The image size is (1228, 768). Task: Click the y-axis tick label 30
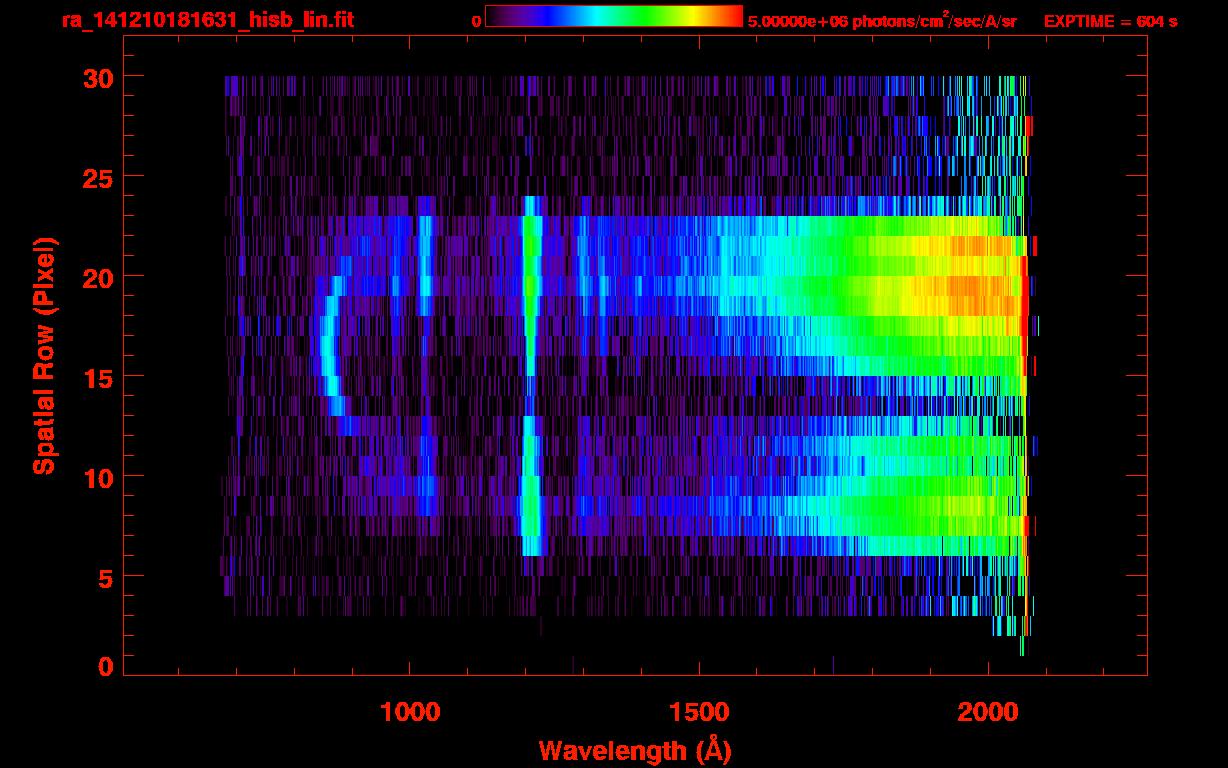pos(97,77)
